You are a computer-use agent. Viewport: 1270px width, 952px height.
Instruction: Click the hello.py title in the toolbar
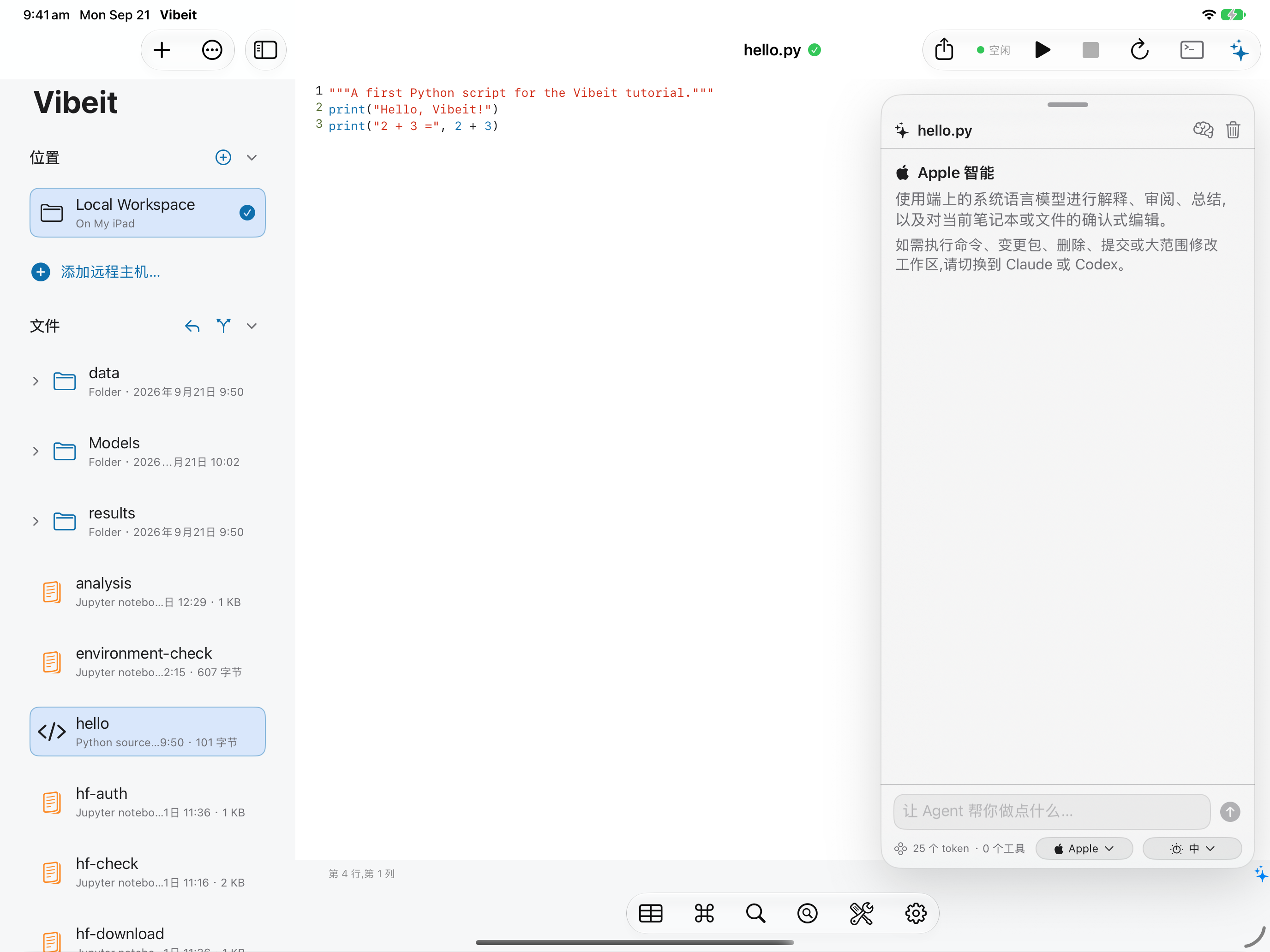(x=772, y=50)
